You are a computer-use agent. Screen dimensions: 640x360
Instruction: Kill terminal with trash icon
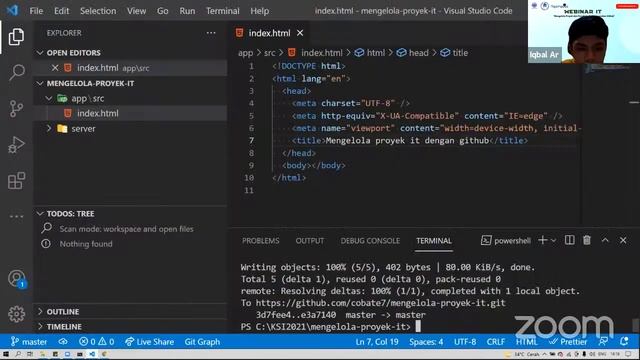587,240
